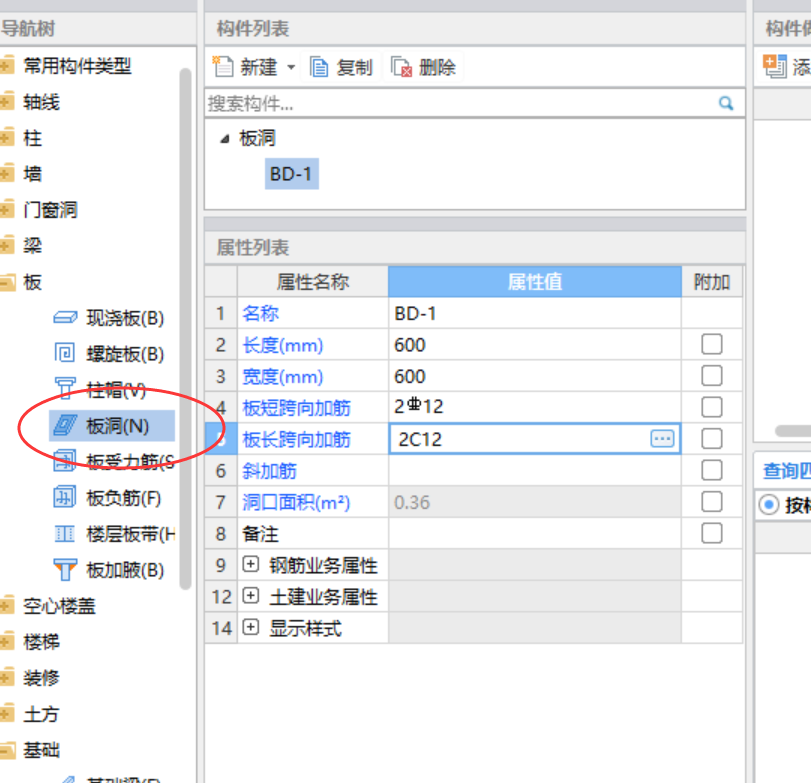Tick 附加 checkbox for 宽度(mm)
This screenshot has height=783, width=811.
pyautogui.click(x=712, y=376)
